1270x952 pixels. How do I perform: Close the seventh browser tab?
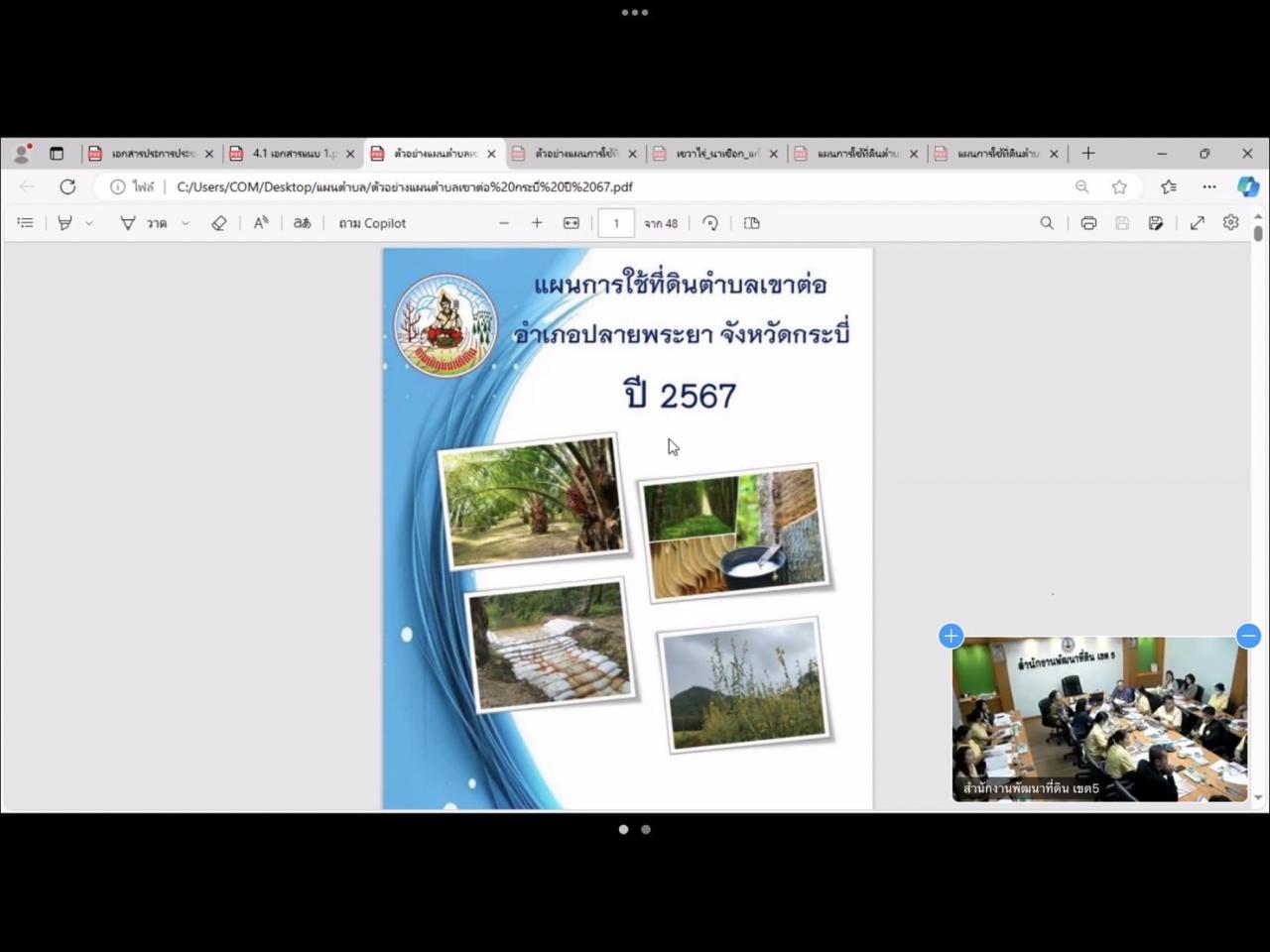[x=1054, y=154]
